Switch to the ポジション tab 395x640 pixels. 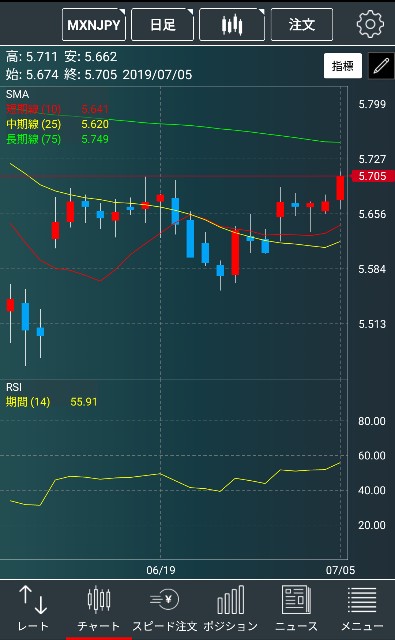231,609
